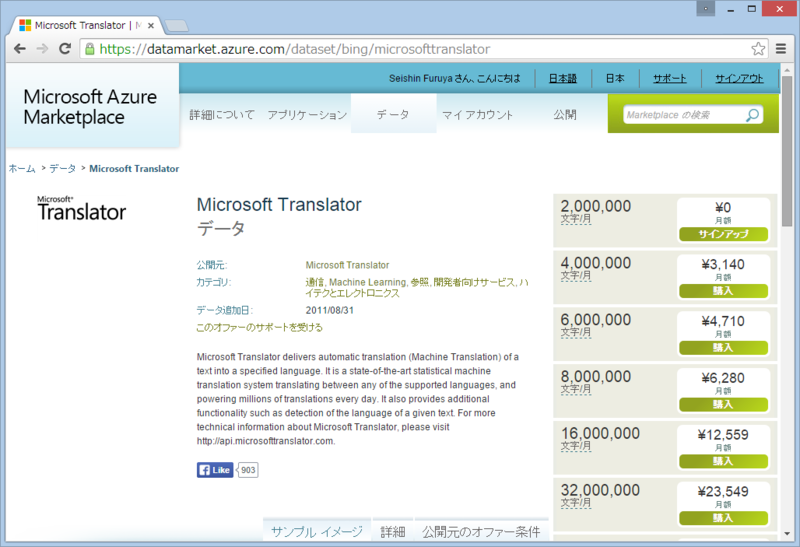
Task: Go to データ breadcrumb link
Action: (x=62, y=168)
